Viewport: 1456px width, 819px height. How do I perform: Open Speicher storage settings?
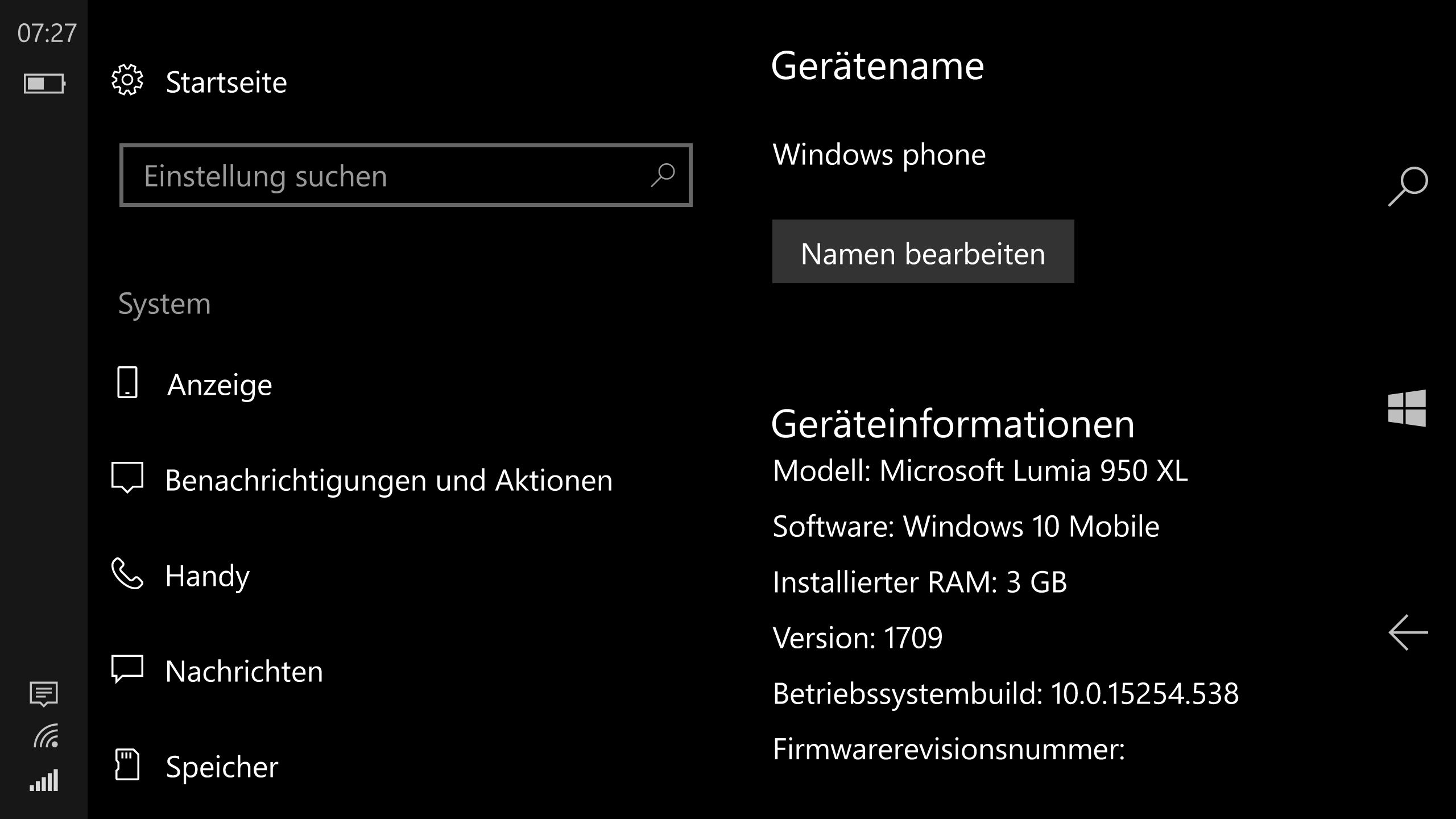(x=222, y=767)
